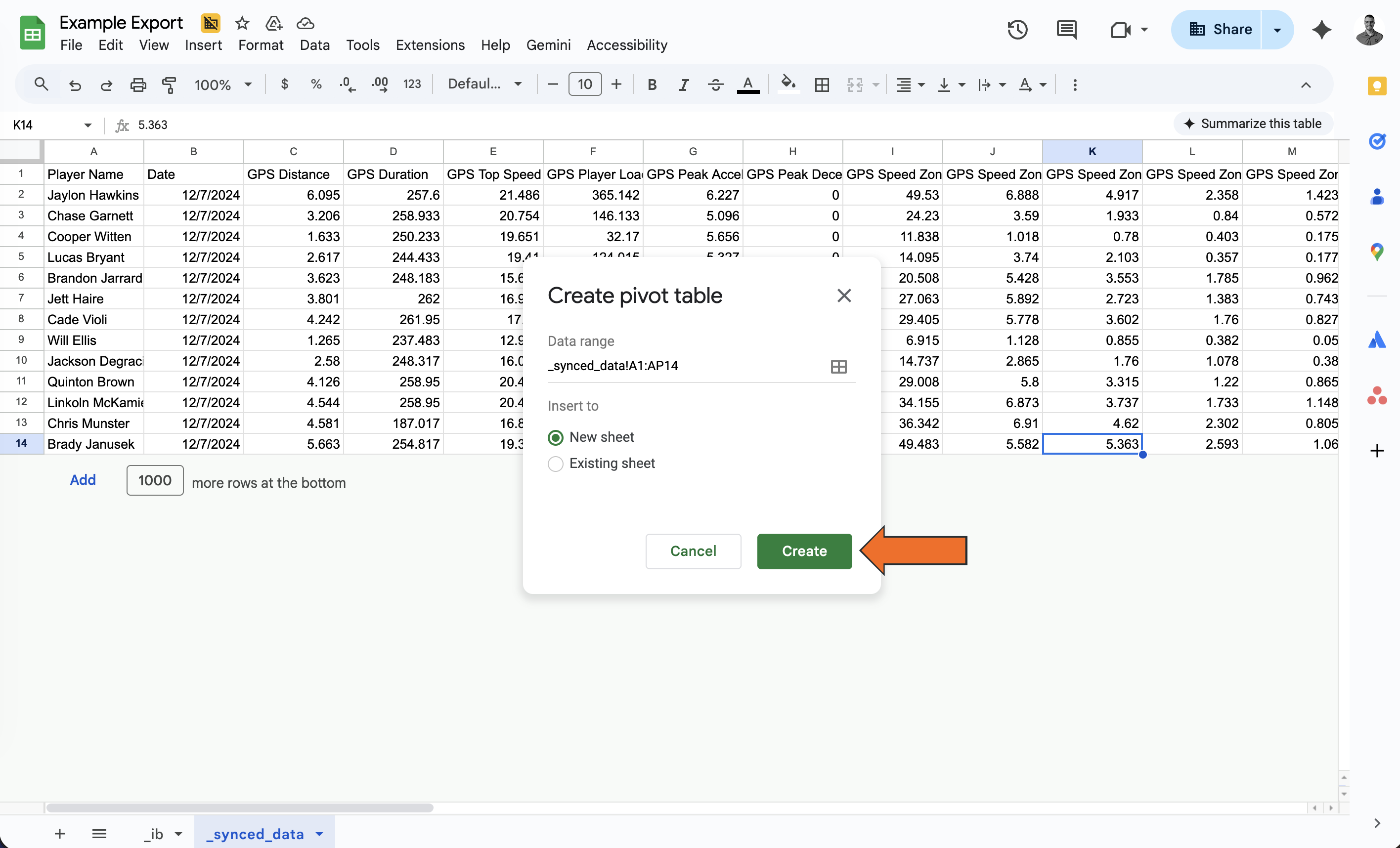Increase font size with plus
Image resolution: width=1400 pixels, height=848 pixels.
click(616, 85)
